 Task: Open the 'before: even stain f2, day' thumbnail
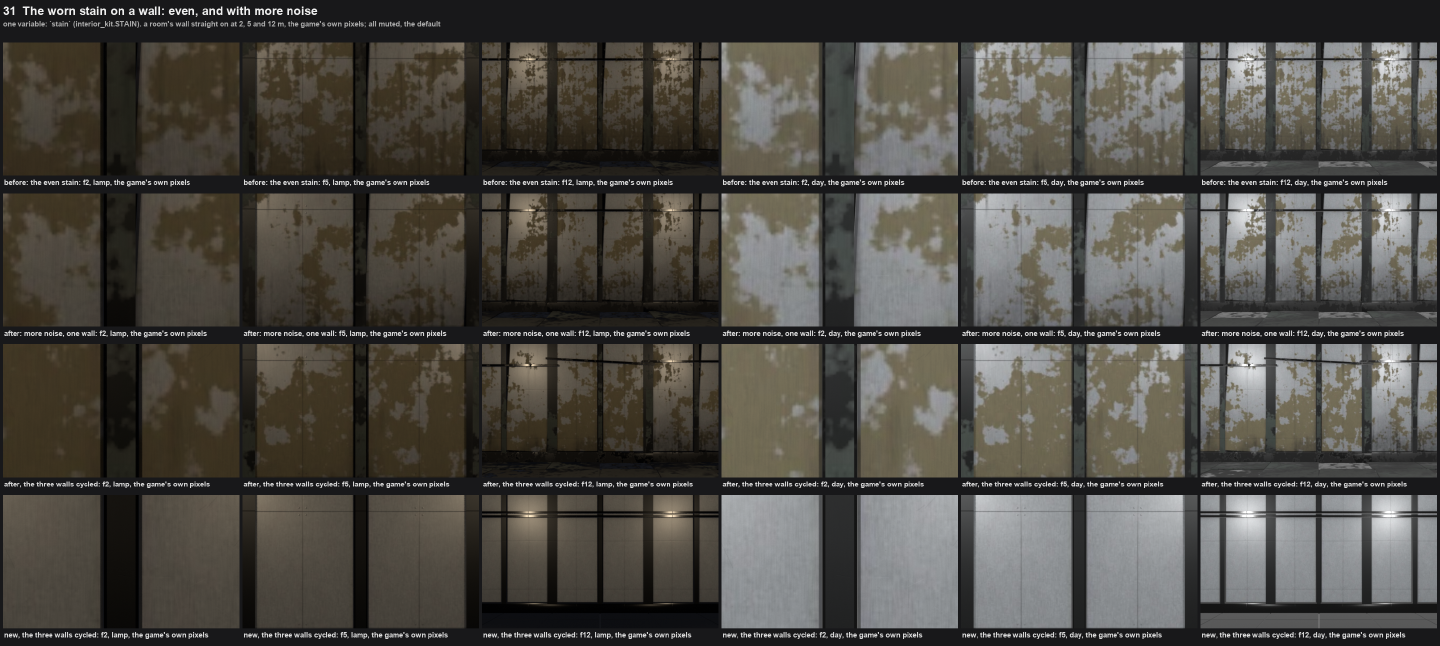840,109
